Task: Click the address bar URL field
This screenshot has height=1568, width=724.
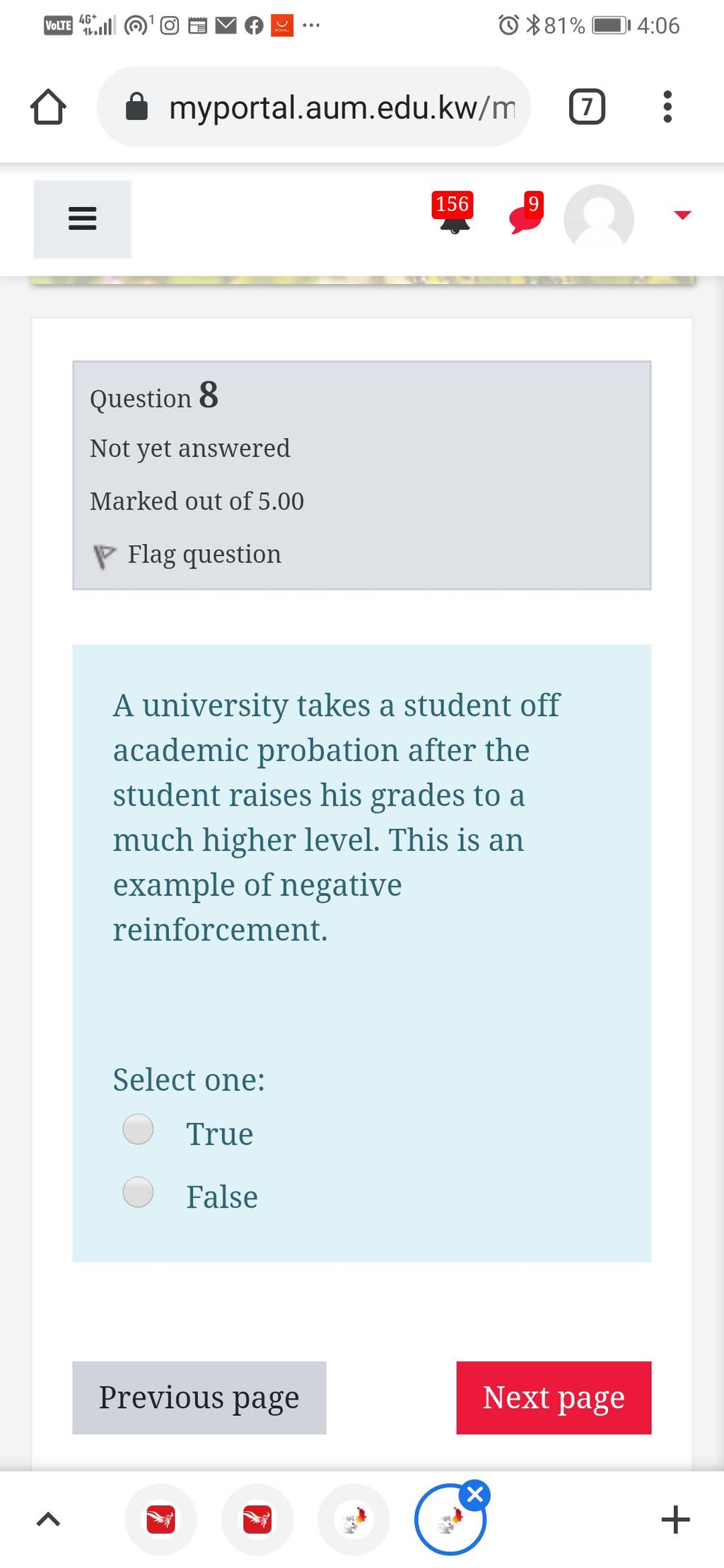Action: 313,107
